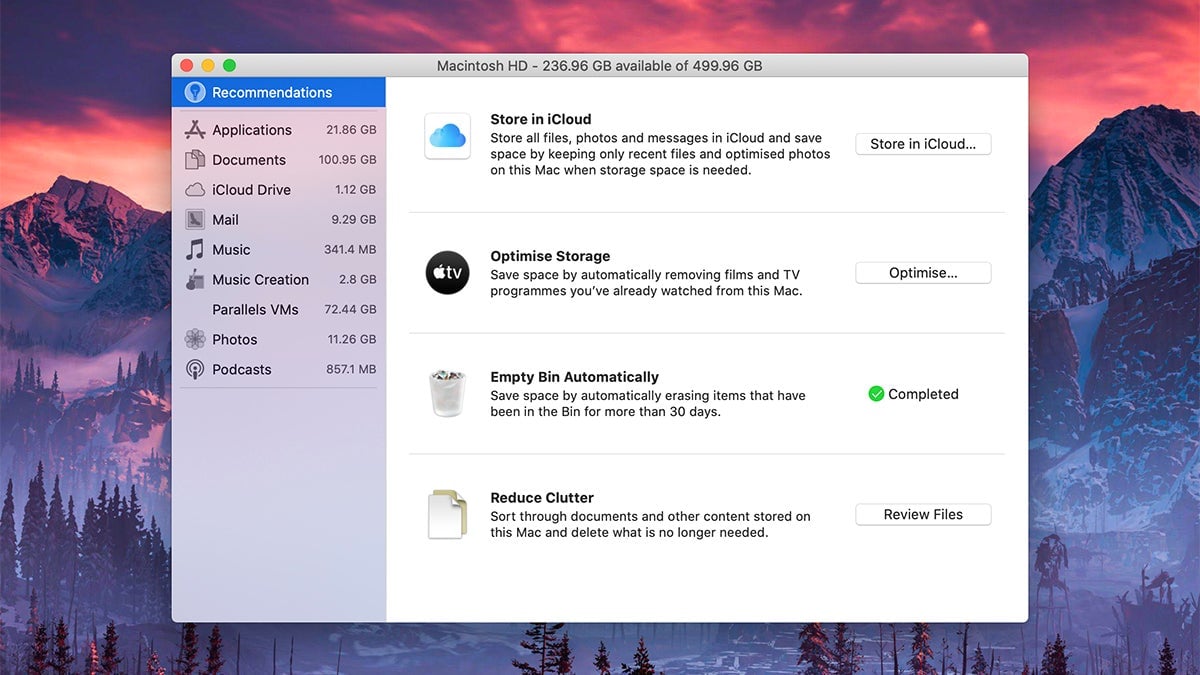This screenshot has height=675, width=1200.
Task: Select the Mail envelope icon
Action: pyautogui.click(x=196, y=219)
